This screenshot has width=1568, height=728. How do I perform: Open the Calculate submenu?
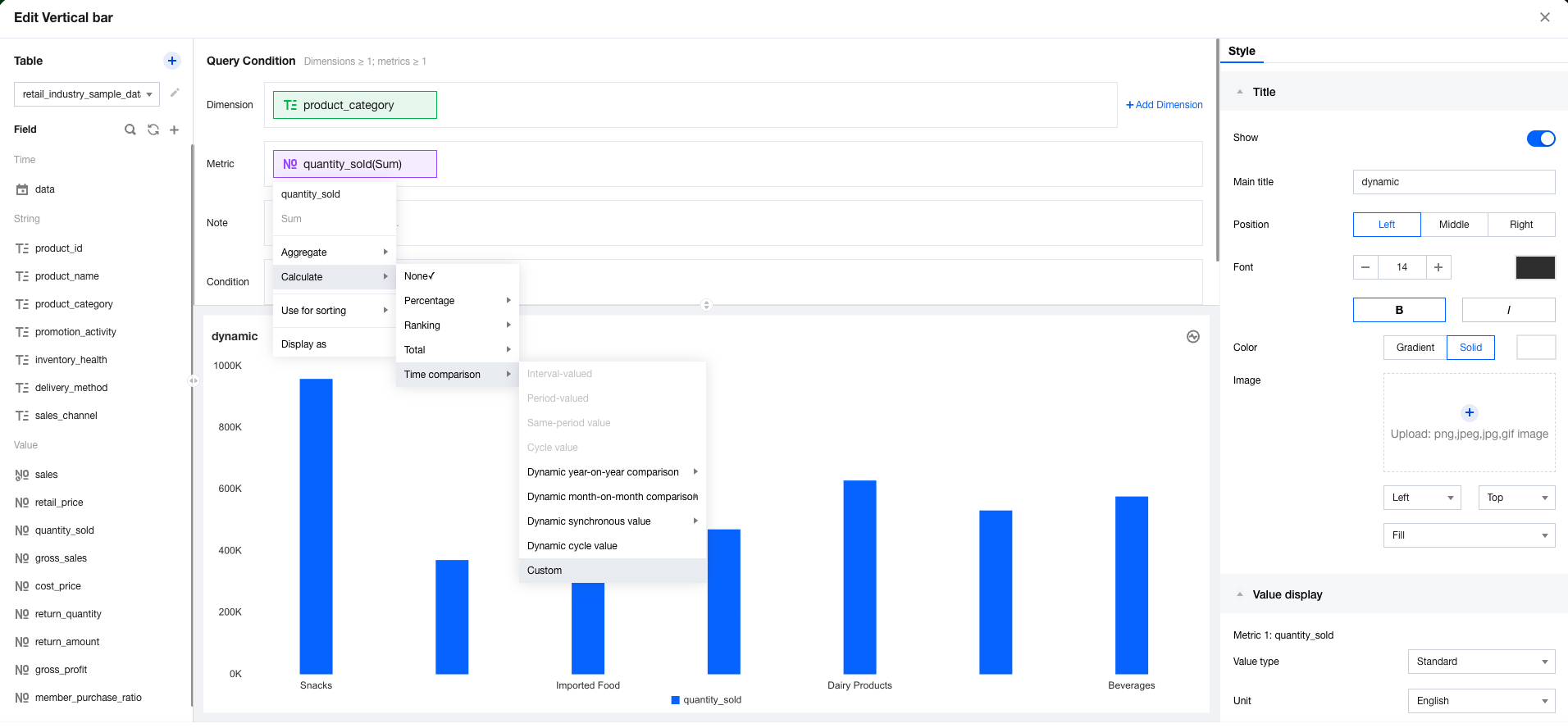(x=335, y=277)
